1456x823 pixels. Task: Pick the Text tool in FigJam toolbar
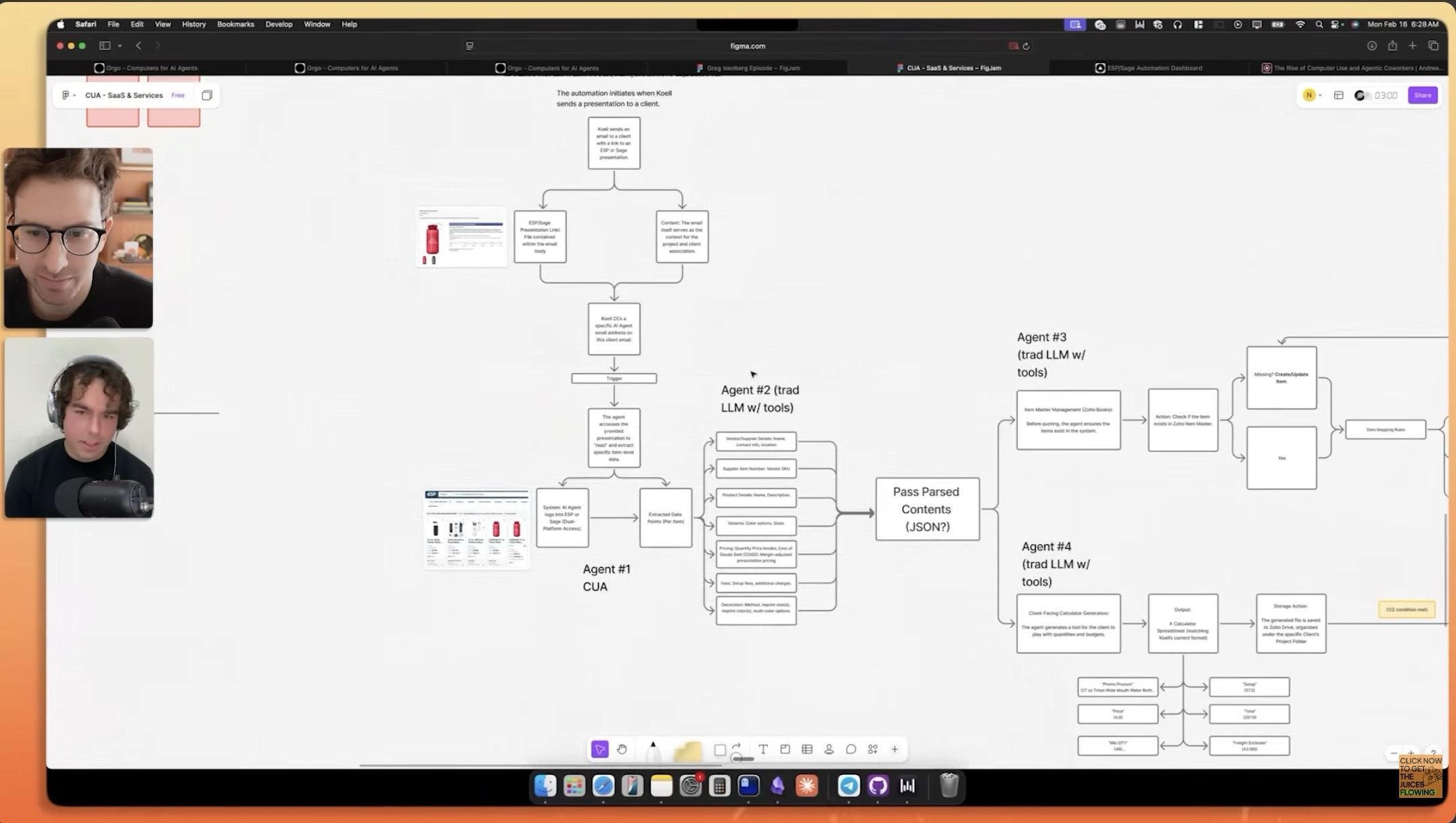point(763,749)
